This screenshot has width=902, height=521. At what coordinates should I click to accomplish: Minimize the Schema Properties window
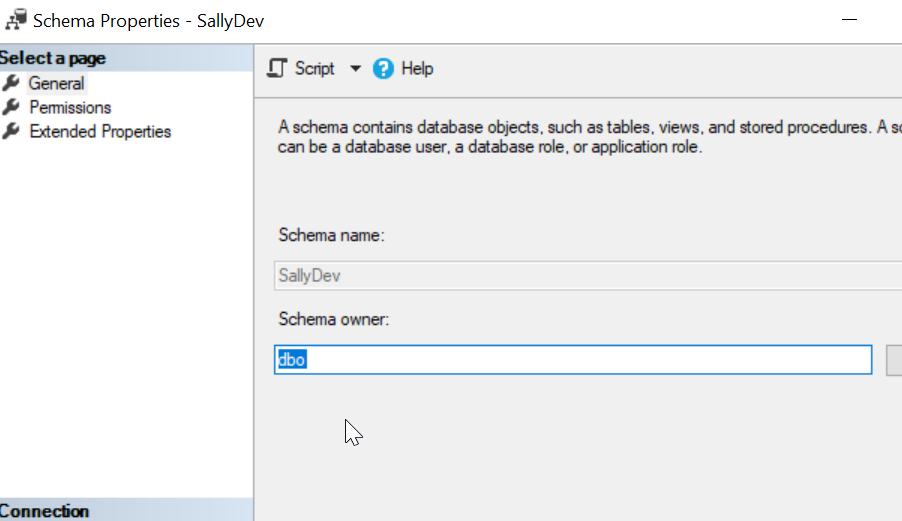851,20
